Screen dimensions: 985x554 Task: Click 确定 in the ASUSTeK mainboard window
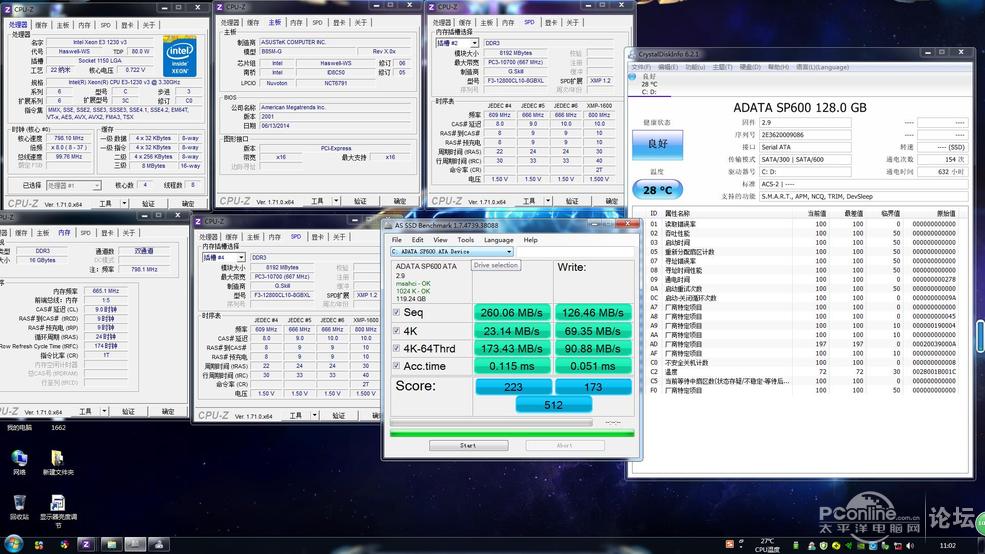400,201
